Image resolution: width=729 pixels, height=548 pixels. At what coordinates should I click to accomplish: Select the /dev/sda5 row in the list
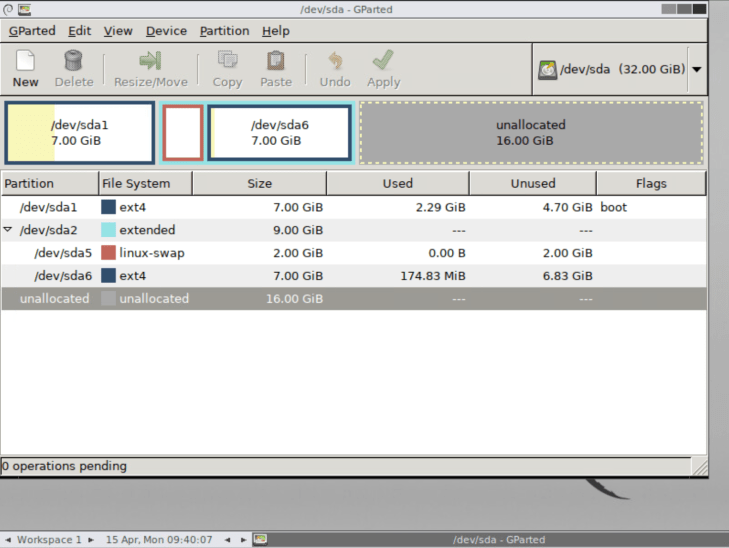(x=353, y=253)
